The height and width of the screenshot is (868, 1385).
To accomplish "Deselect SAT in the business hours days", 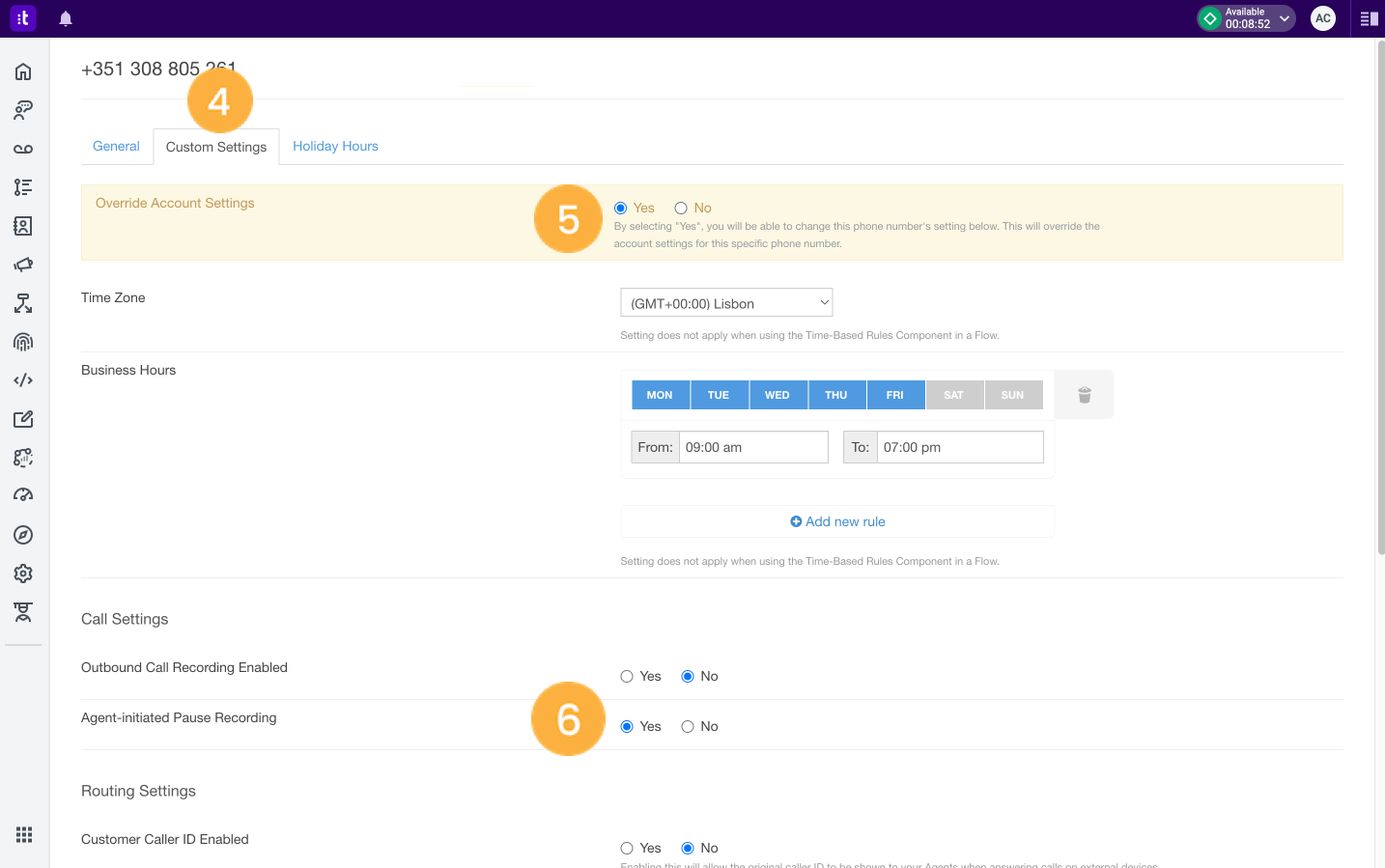I will coord(953,395).
